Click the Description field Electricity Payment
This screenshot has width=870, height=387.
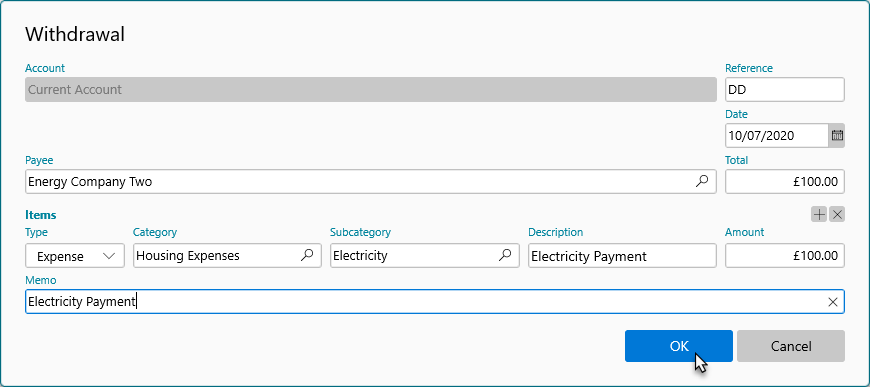(622, 255)
